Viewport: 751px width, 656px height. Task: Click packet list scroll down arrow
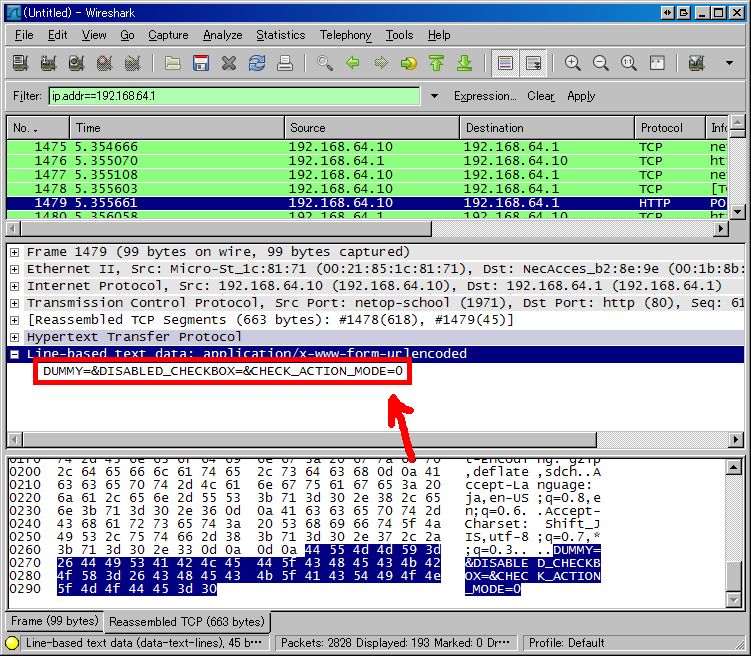(738, 211)
